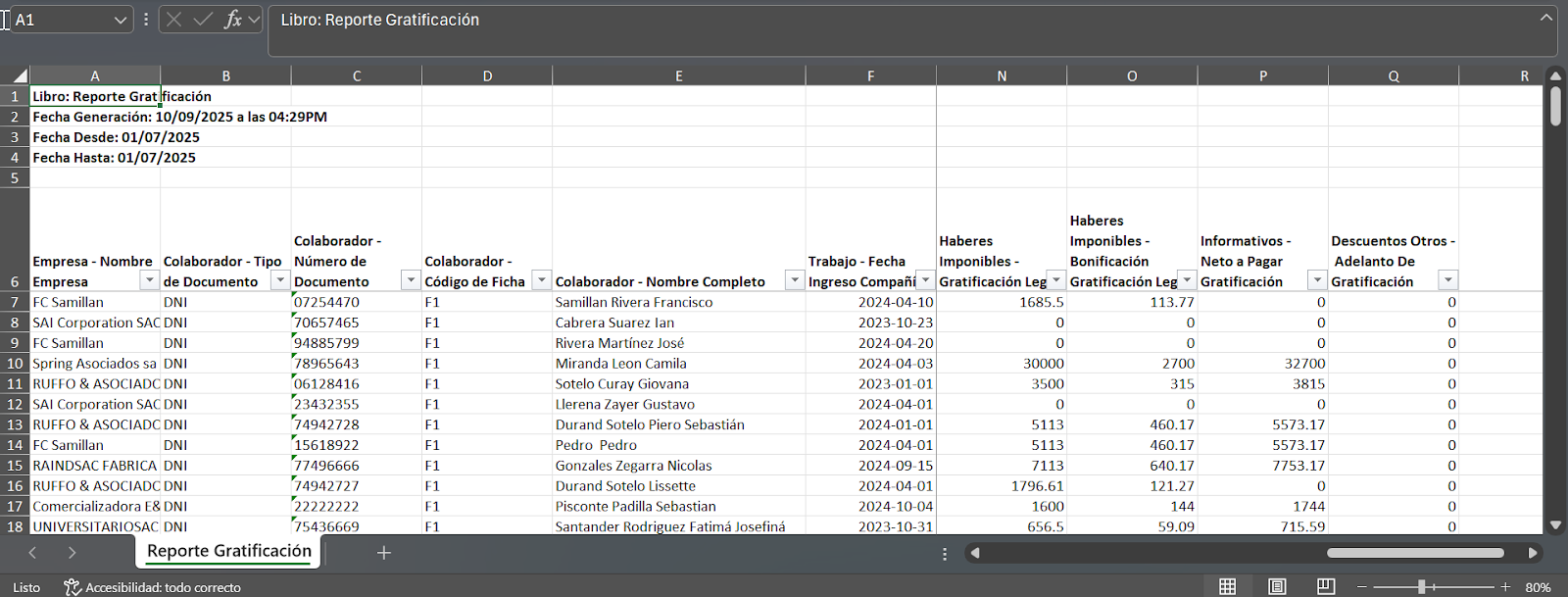Expand the formula bar with chevron

click(x=1546, y=17)
